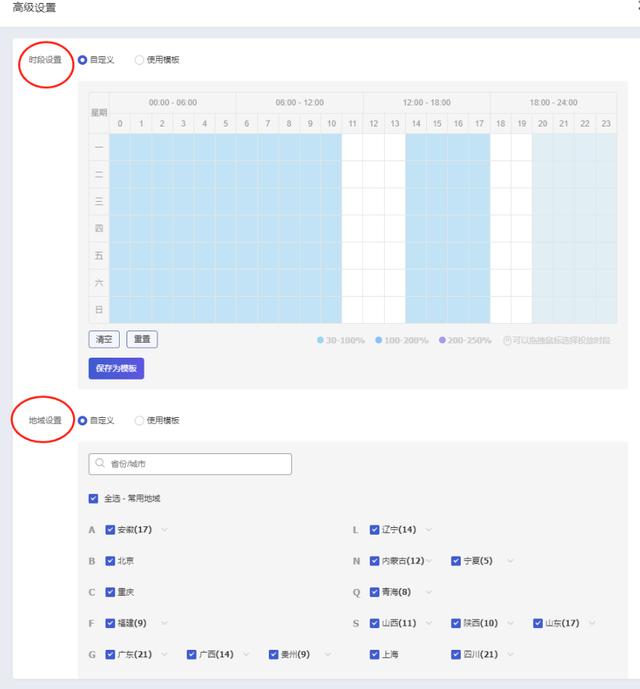The width and height of the screenshot is (640, 689).
Task: Click the 06:00 - 12:00 time range header
Action: coord(300,102)
